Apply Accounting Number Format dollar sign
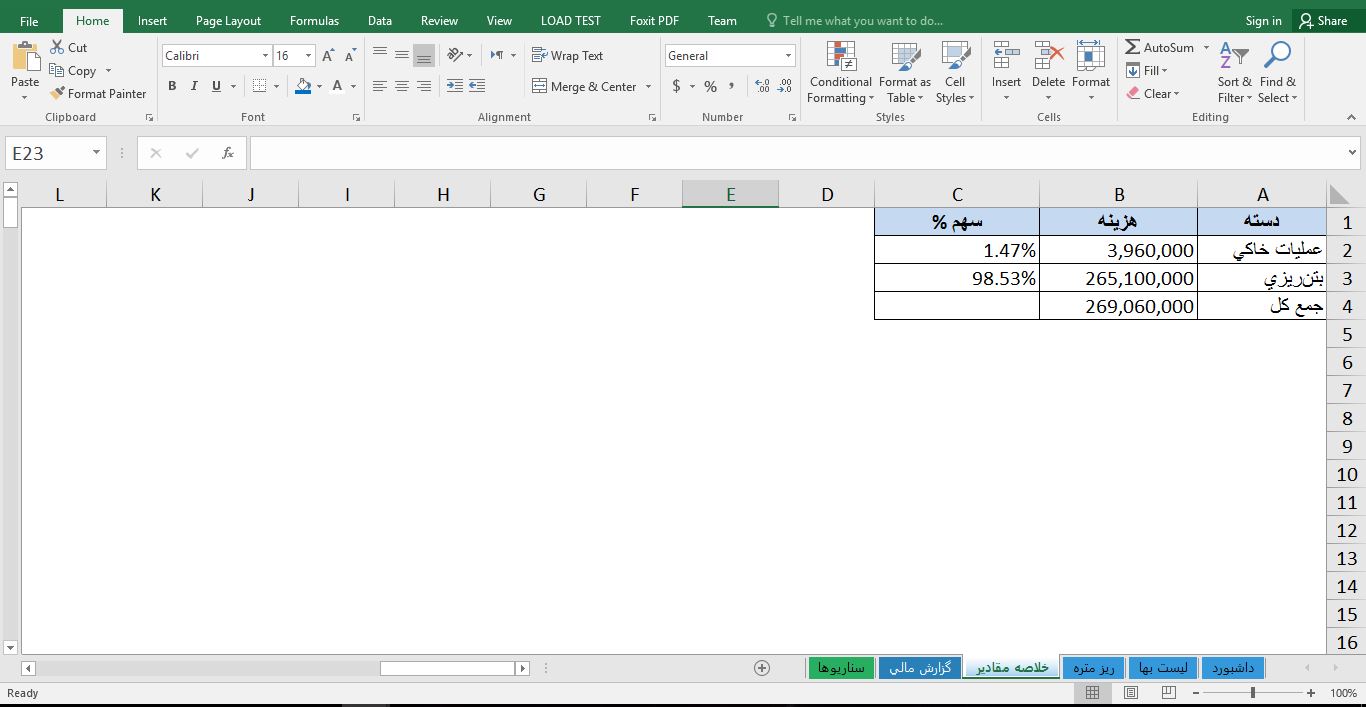1366x707 pixels. pyautogui.click(x=677, y=87)
